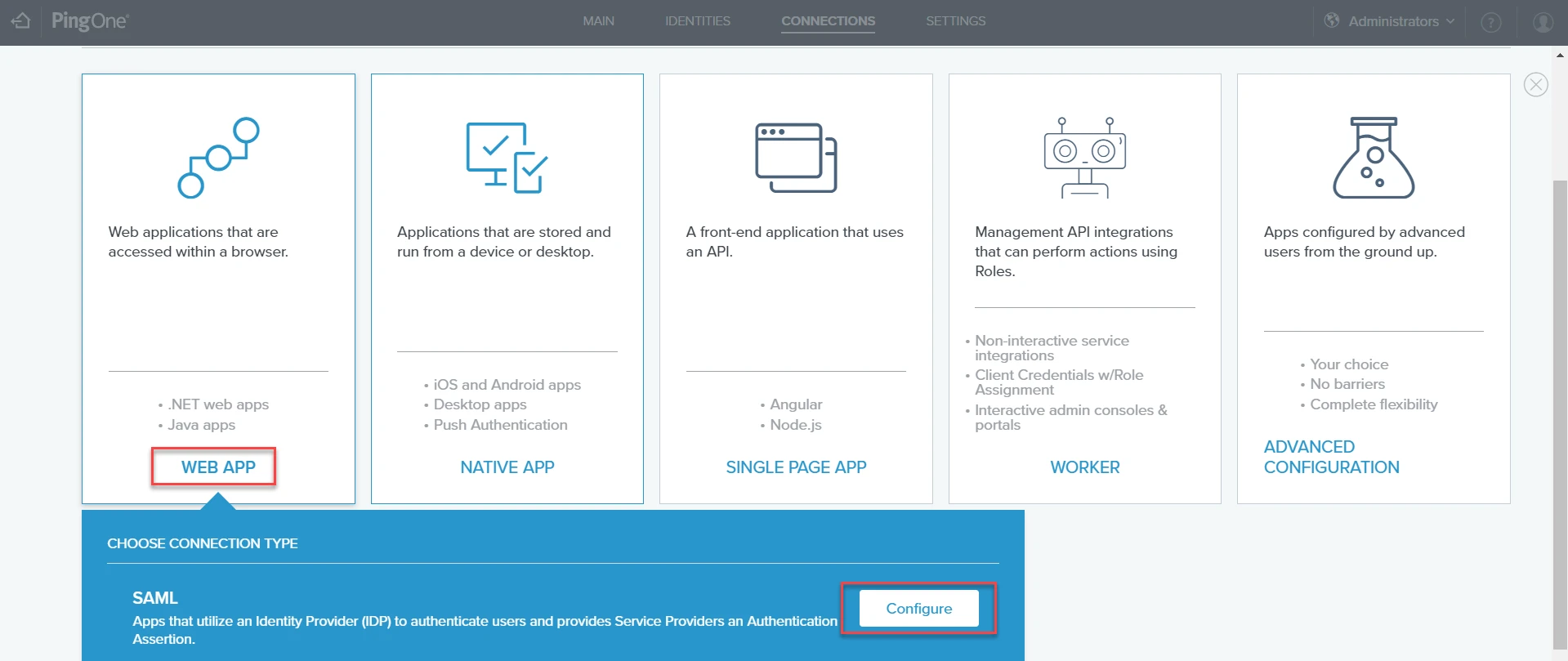Click the Worker robot icon
Screen dimensions: 1568x661
click(x=1085, y=158)
